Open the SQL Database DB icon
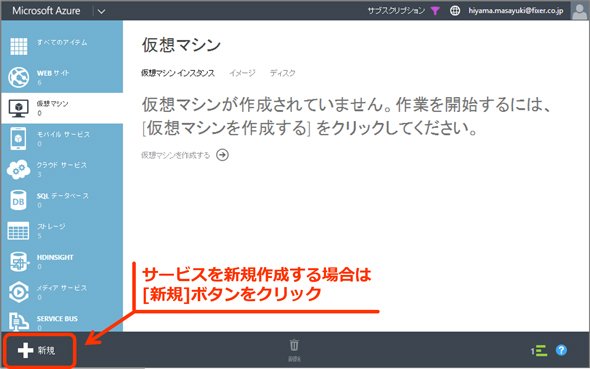This screenshot has width=590, height=369. (18, 200)
